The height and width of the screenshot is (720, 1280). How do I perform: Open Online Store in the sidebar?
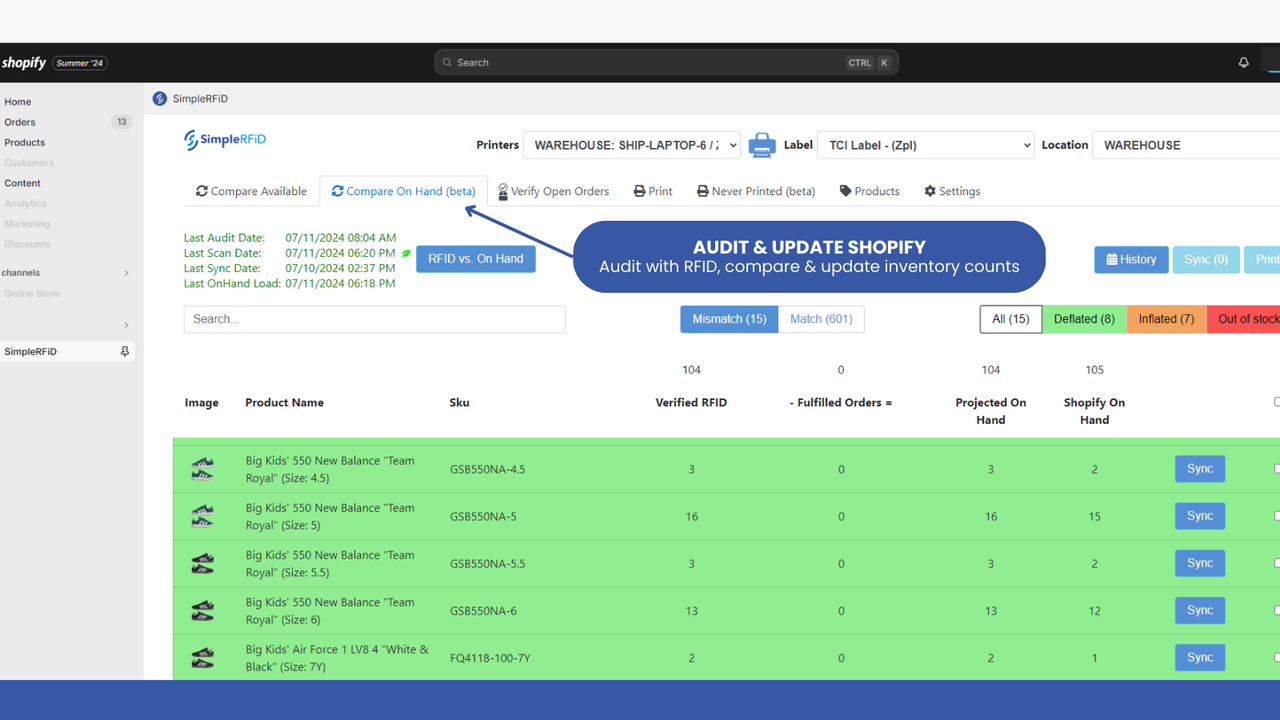(x=32, y=294)
